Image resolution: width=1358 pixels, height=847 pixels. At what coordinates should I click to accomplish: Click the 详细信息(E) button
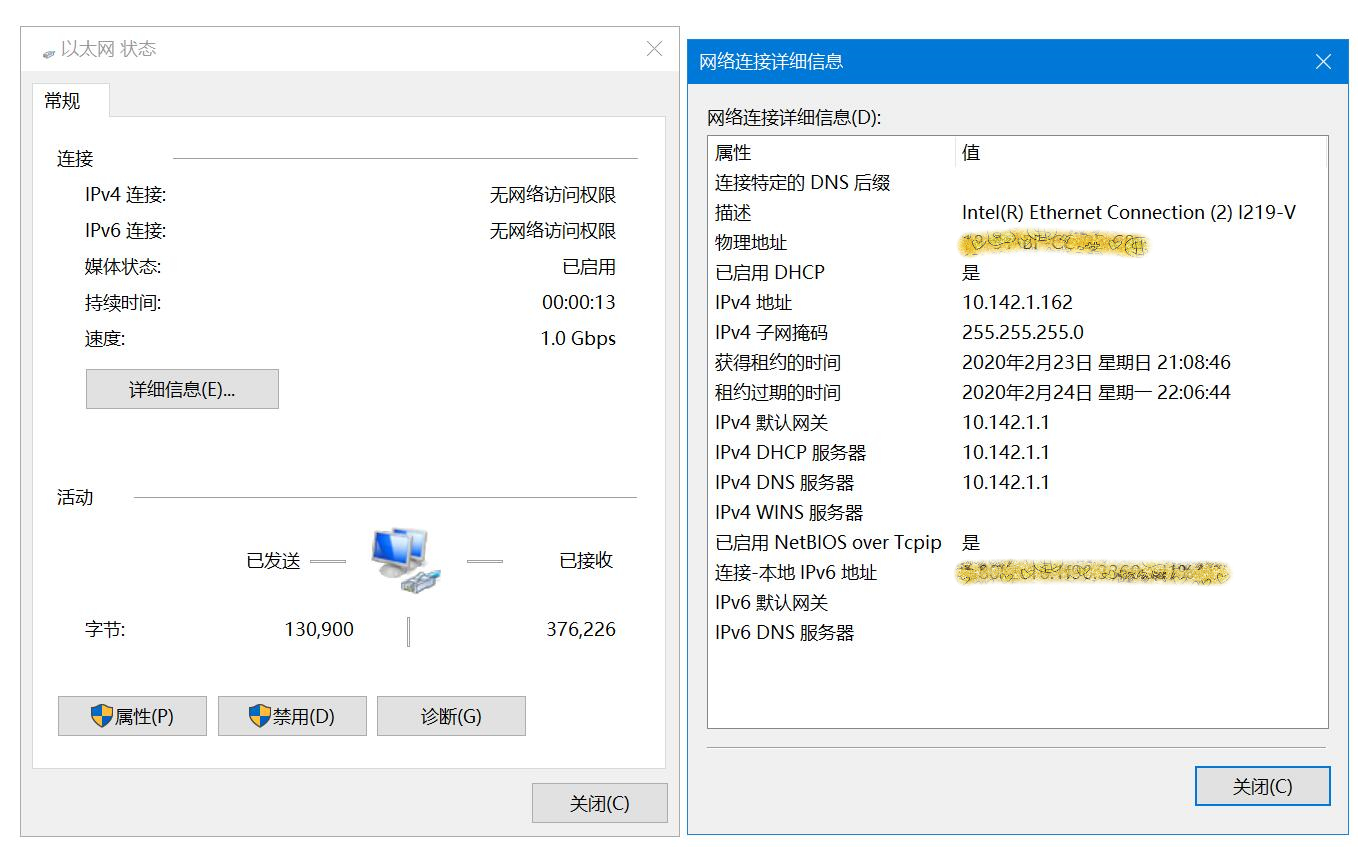click(182, 389)
